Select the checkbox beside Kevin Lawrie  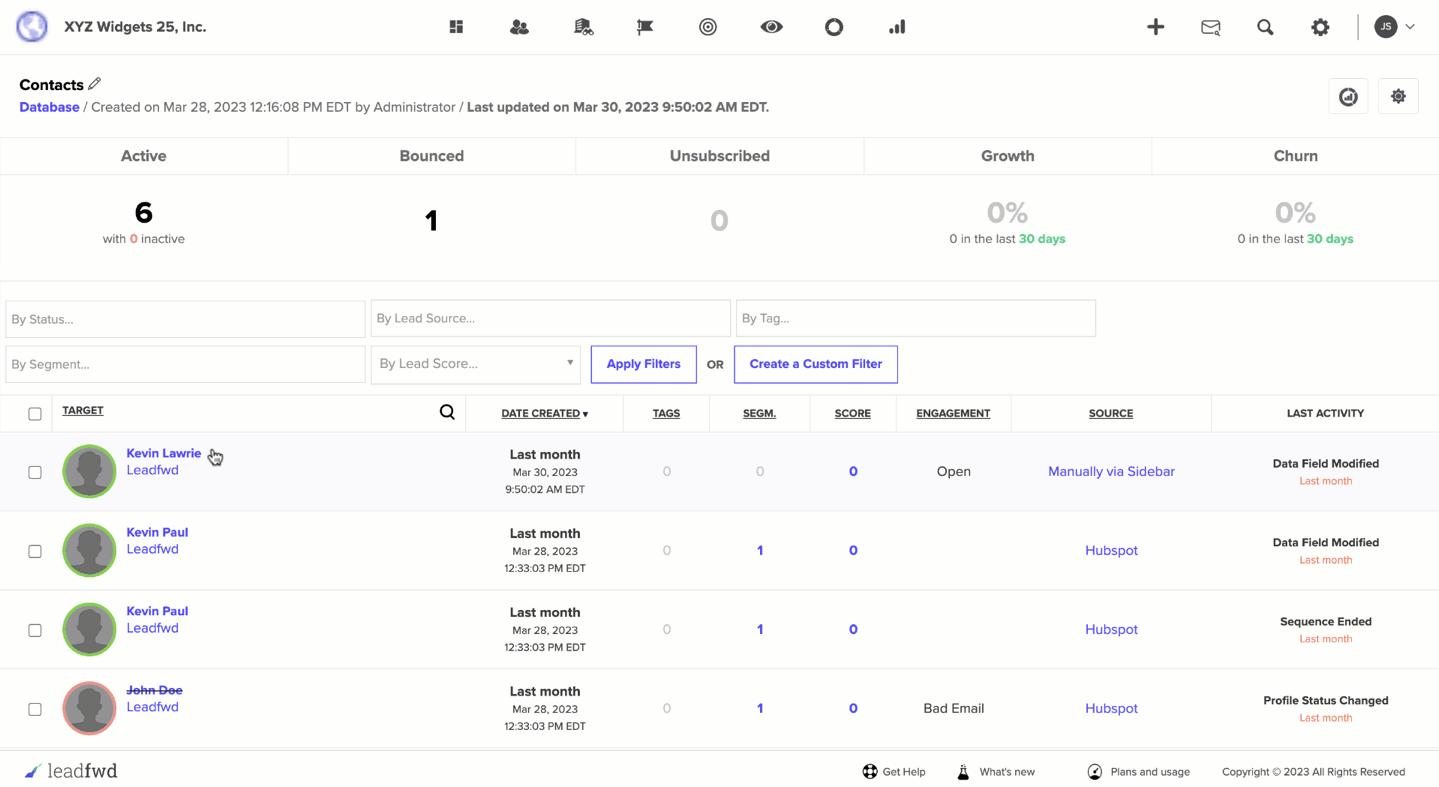click(35, 471)
